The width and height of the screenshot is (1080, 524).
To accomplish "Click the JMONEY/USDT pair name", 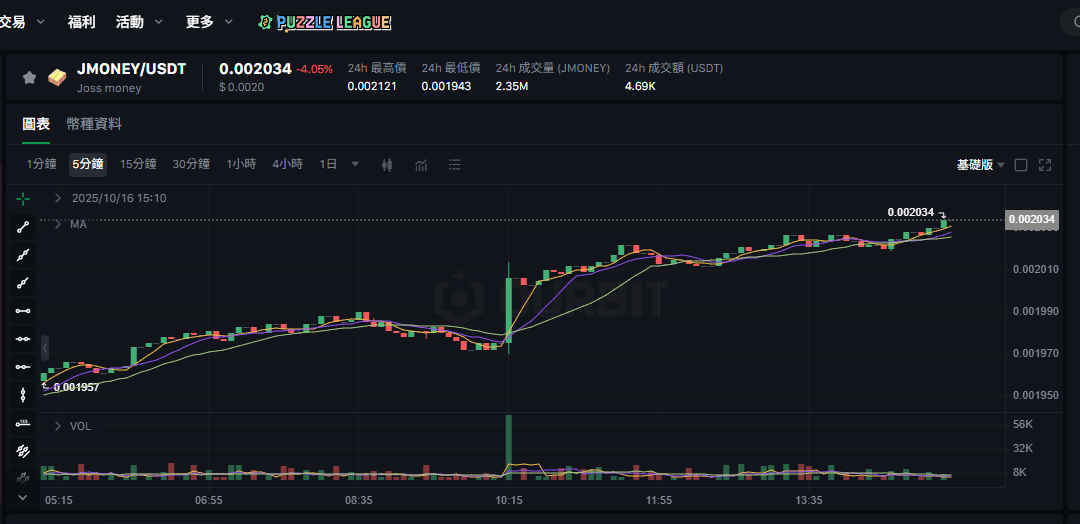I will [x=132, y=70].
